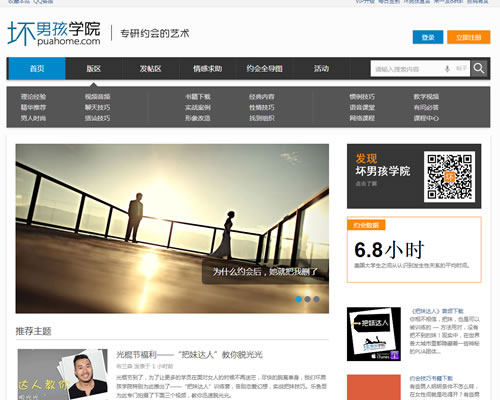Select the first carousel dot

point(299,299)
